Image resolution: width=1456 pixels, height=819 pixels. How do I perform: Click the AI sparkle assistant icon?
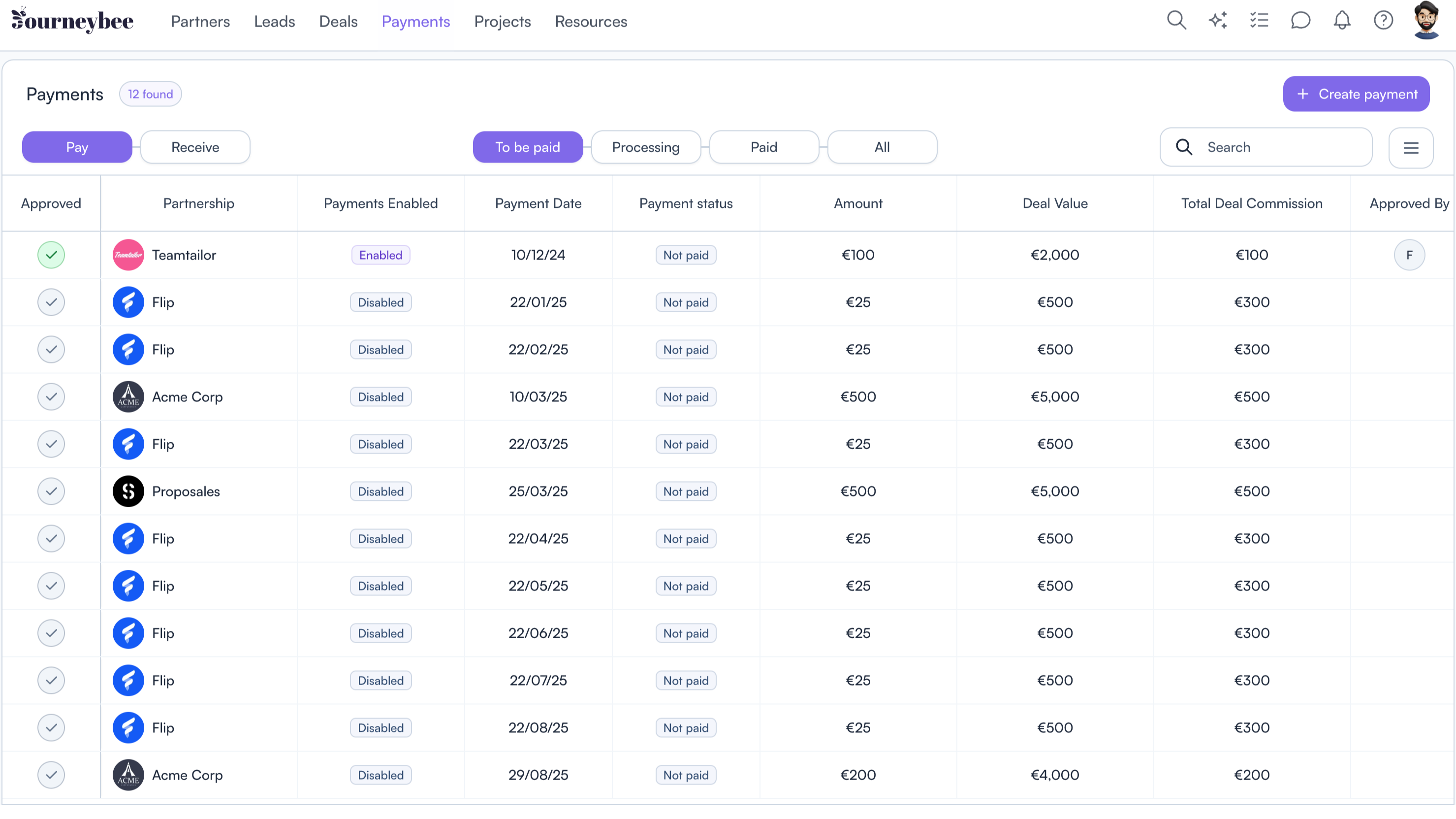[1217, 21]
